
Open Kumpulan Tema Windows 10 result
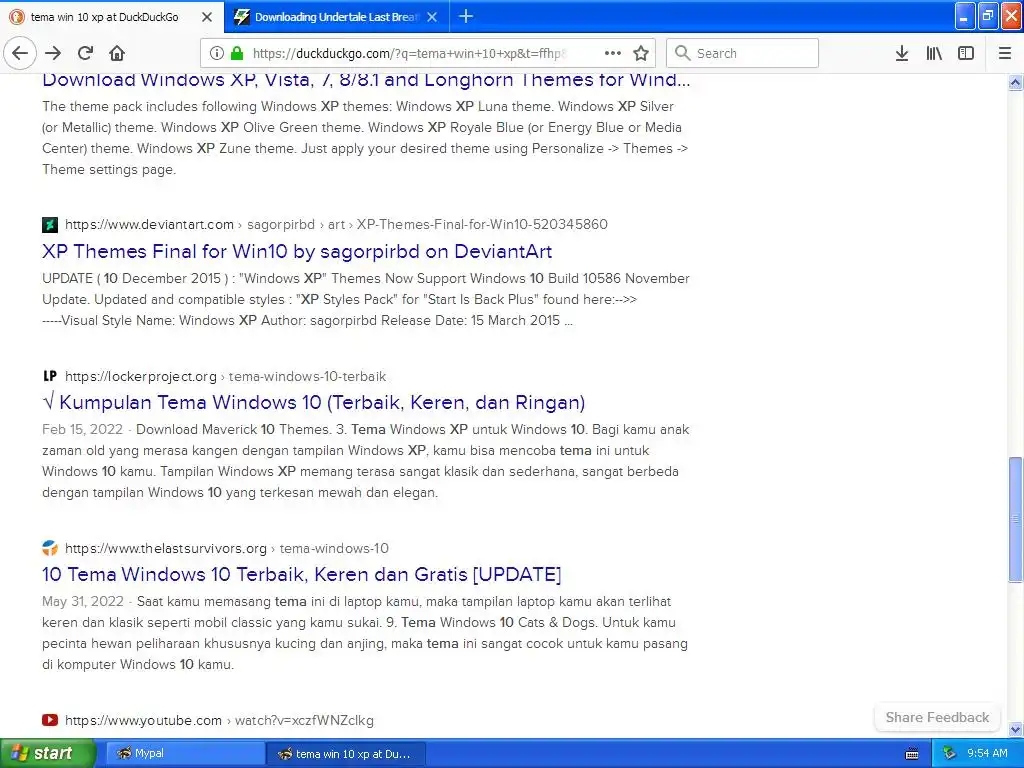pos(313,402)
